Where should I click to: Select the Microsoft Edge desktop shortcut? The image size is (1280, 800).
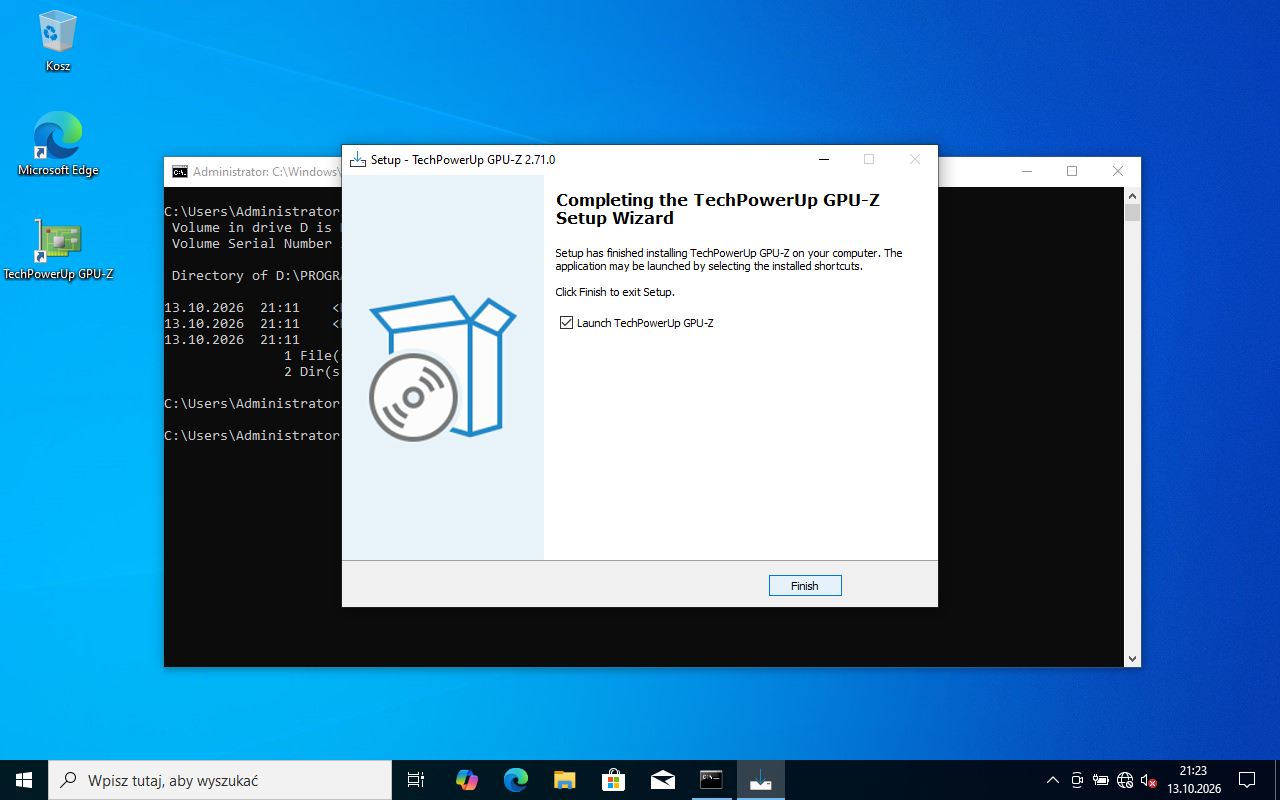coord(58,144)
